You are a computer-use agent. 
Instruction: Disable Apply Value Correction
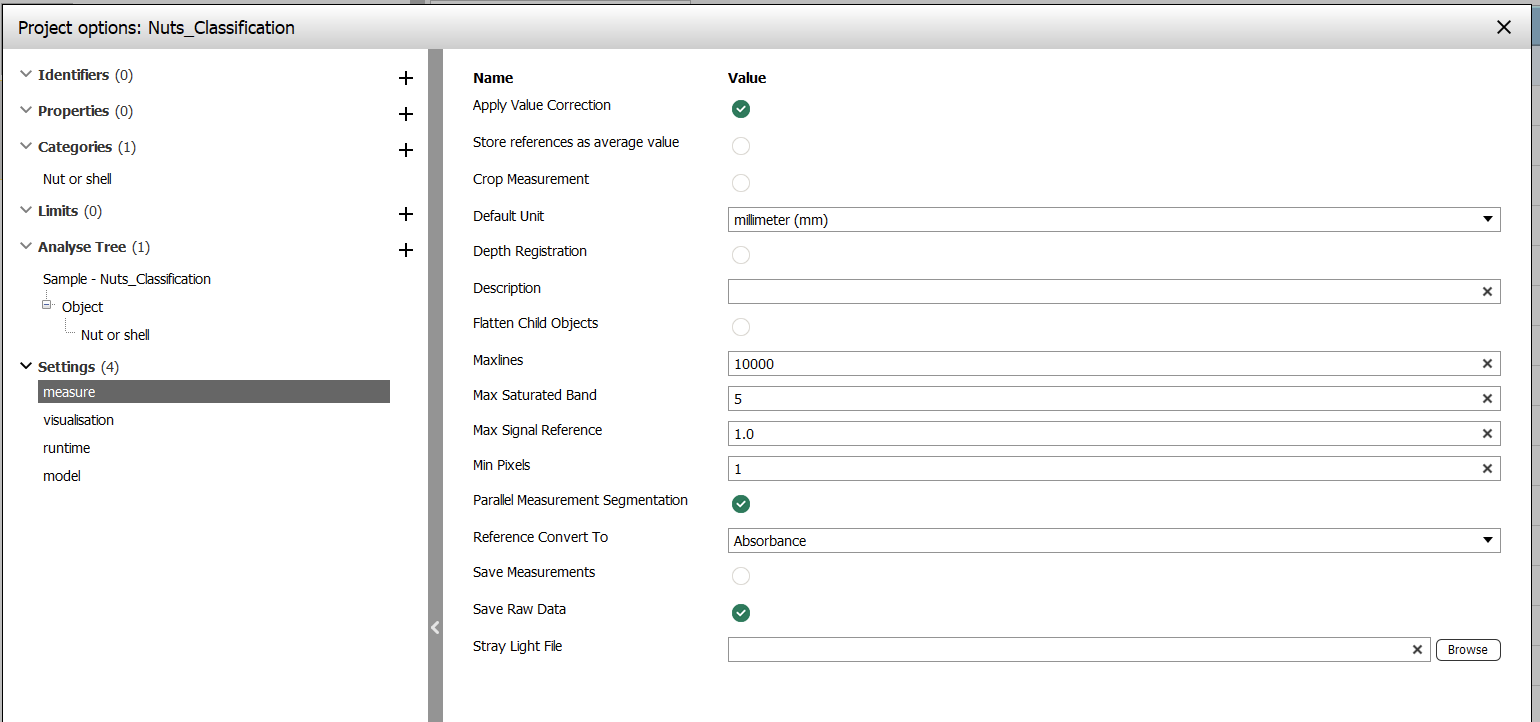pos(741,109)
